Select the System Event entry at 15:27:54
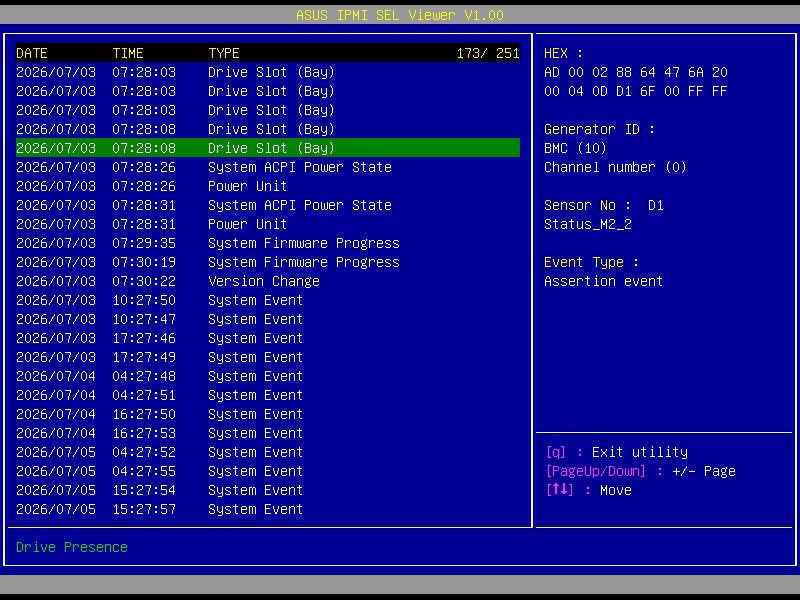 (268, 490)
